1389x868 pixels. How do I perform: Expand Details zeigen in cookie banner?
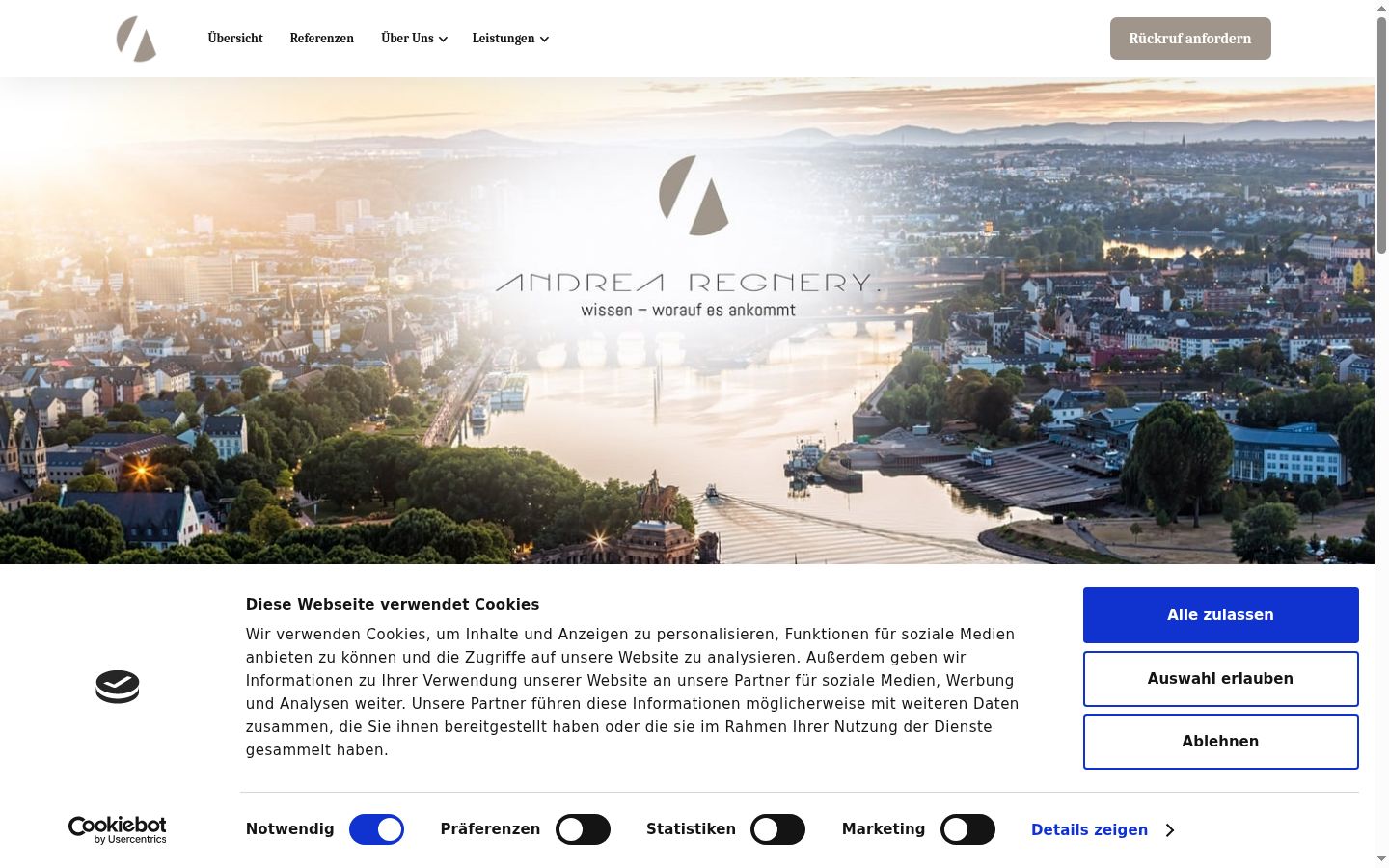(1103, 830)
